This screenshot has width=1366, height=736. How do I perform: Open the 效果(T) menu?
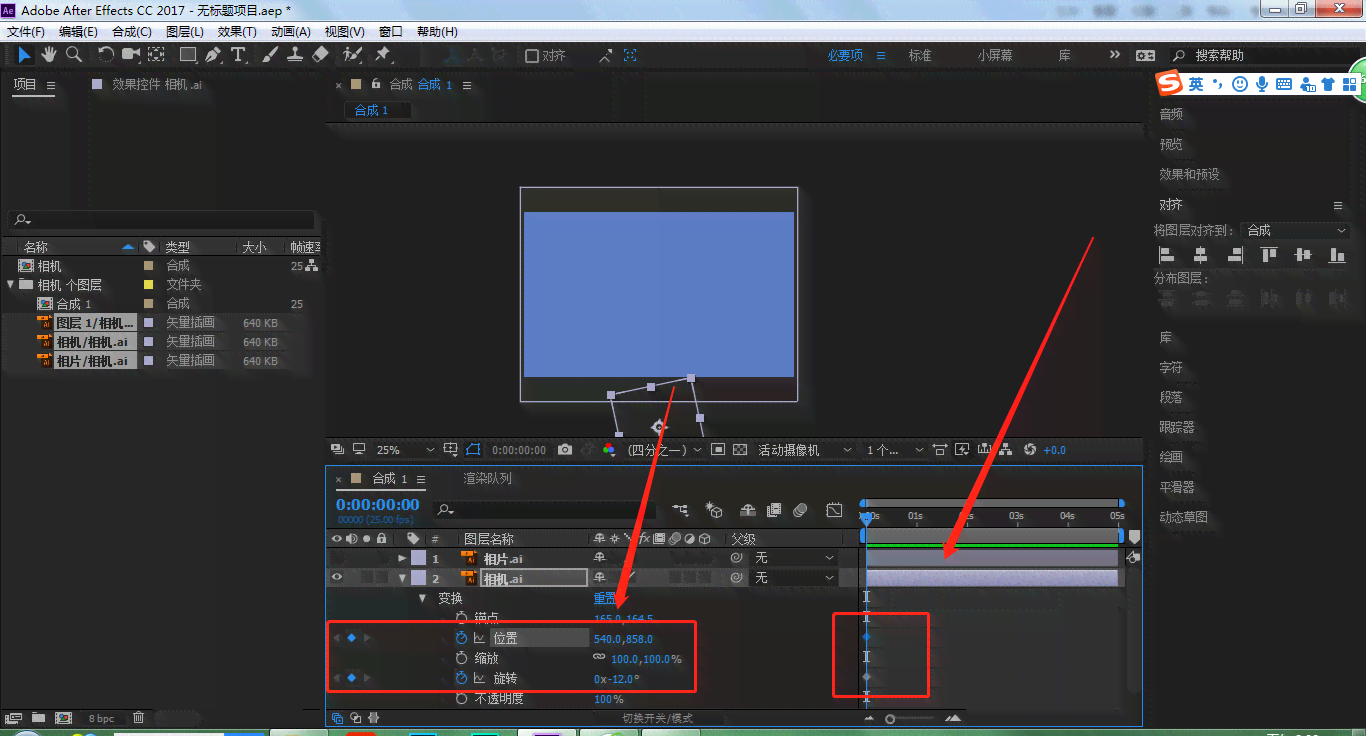(x=237, y=32)
